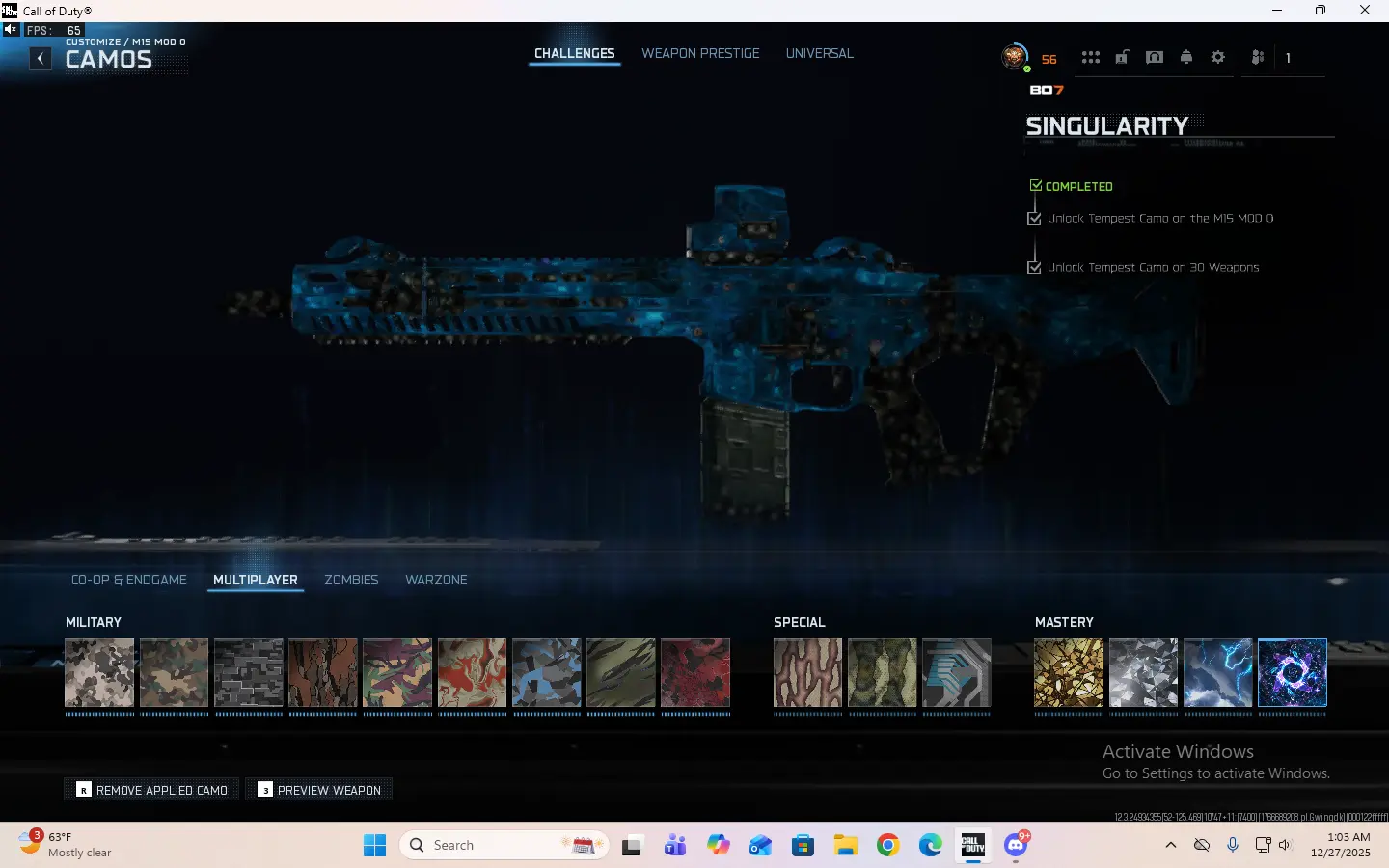Open the Settings gear icon
This screenshot has height=868, width=1389.
(1218, 58)
